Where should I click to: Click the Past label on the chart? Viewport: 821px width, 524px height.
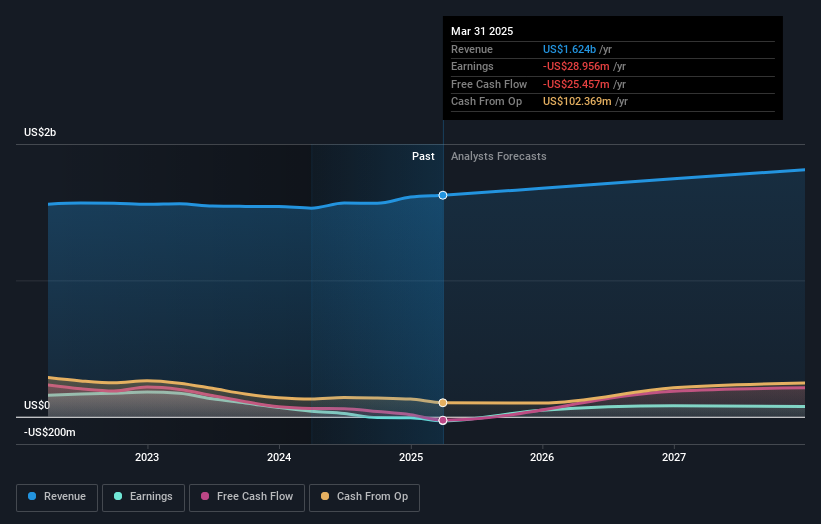coord(423,156)
